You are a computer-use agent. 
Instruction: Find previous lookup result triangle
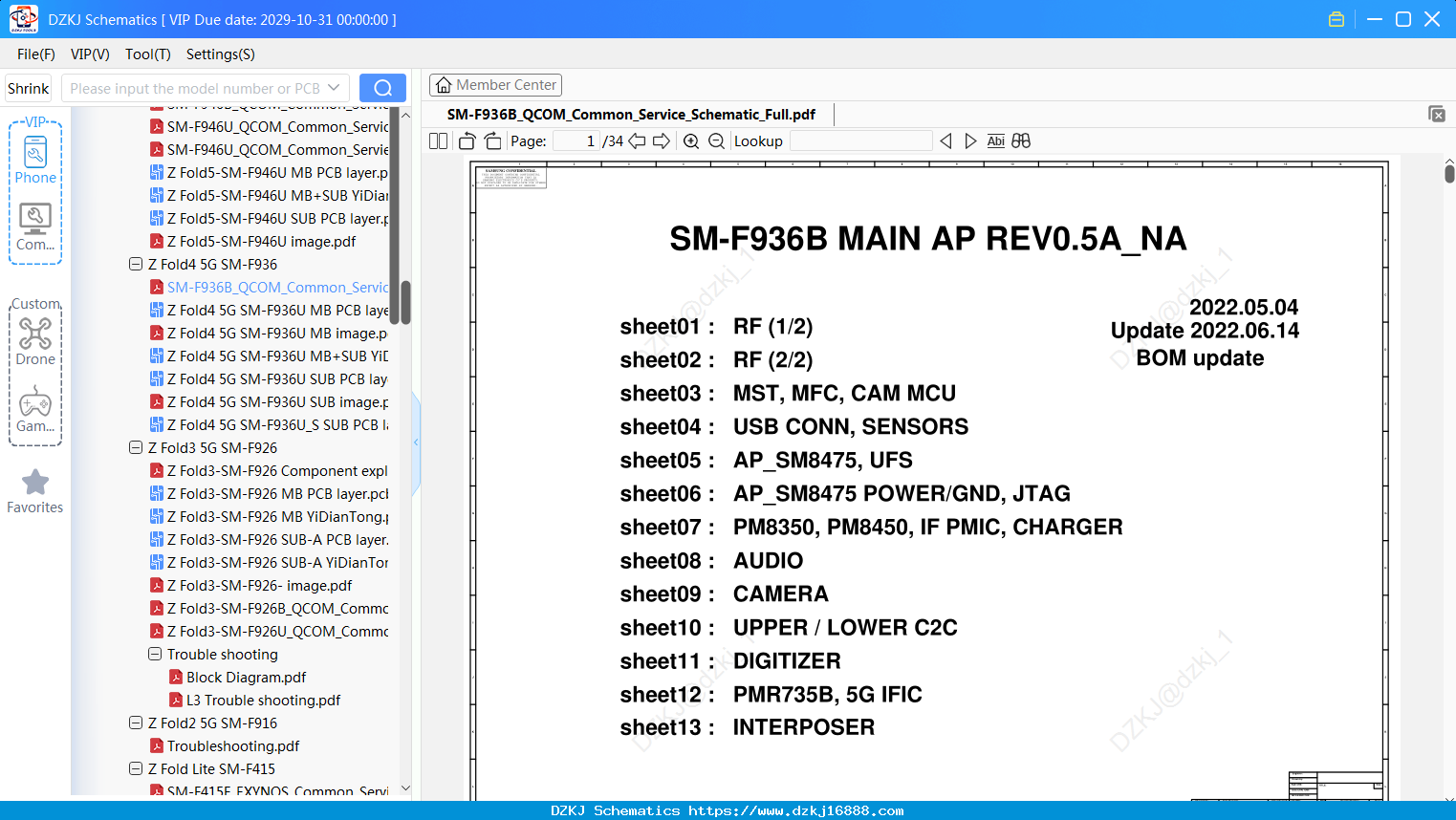click(x=945, y=141)
